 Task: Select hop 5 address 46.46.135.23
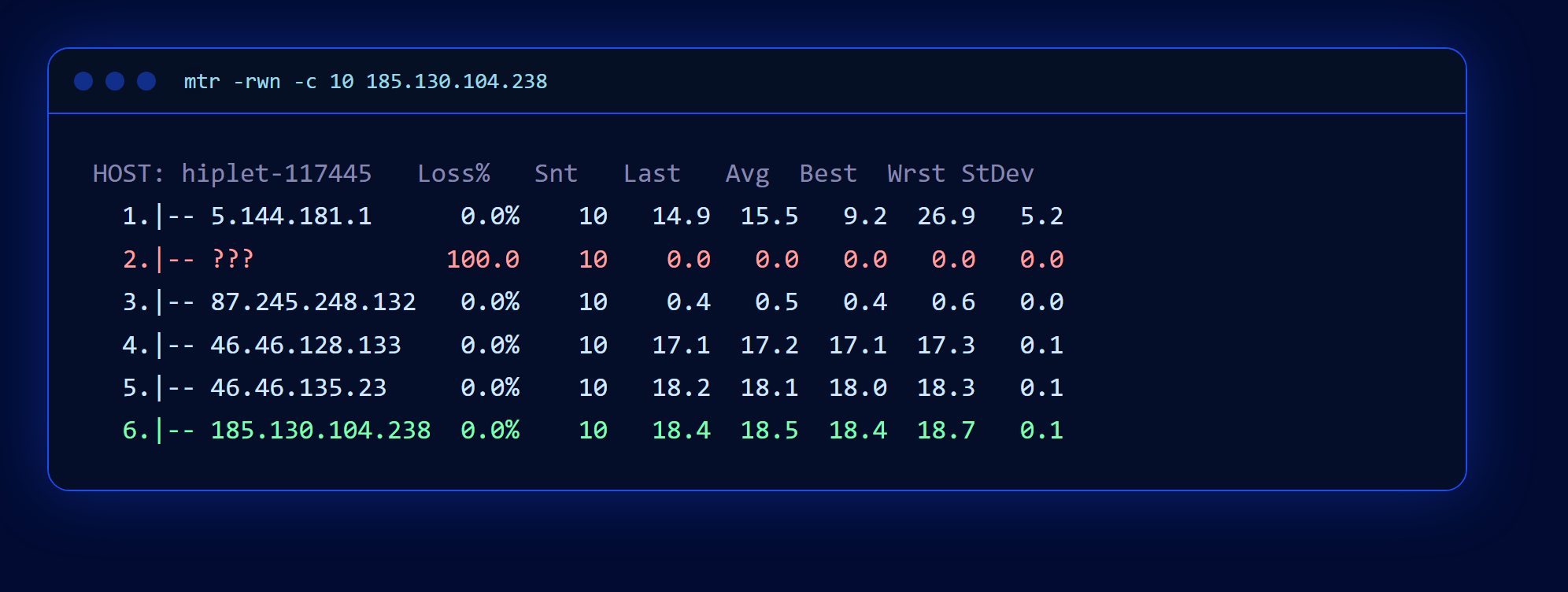299,387
